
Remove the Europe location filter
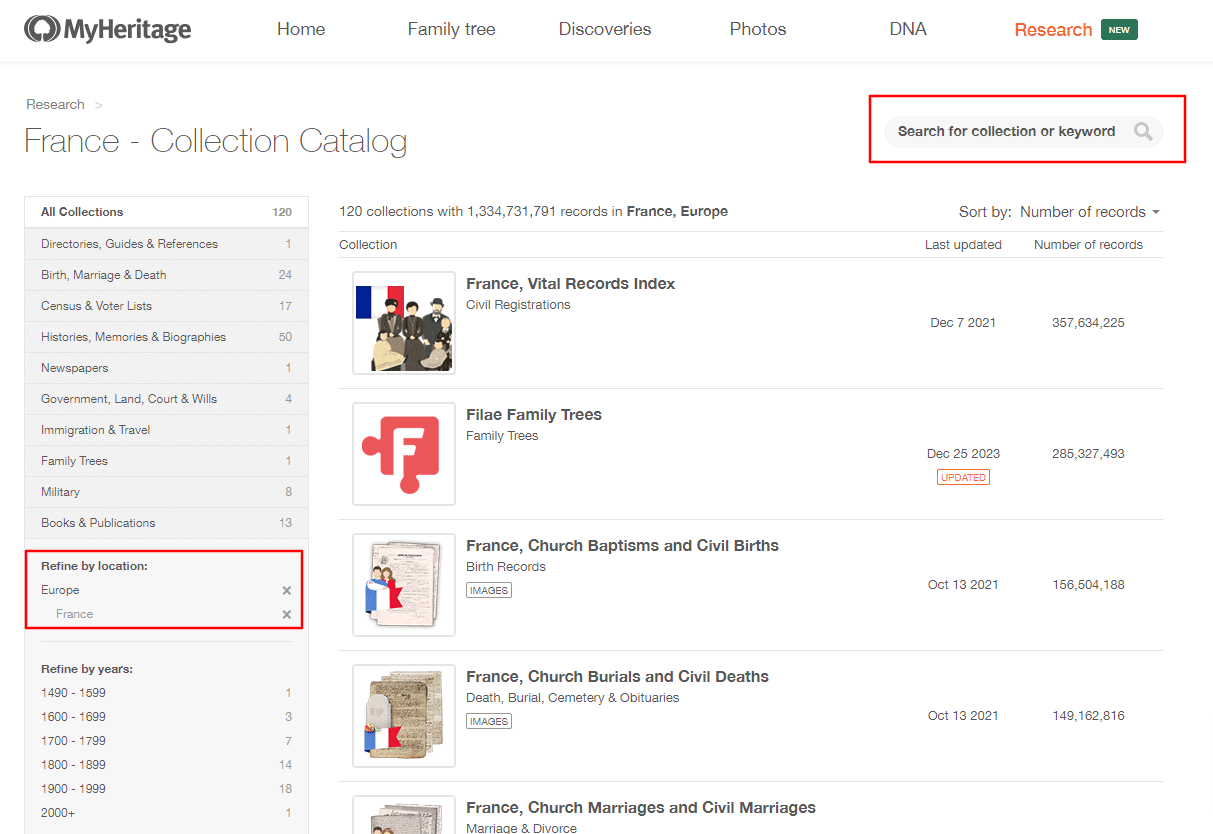287,590
